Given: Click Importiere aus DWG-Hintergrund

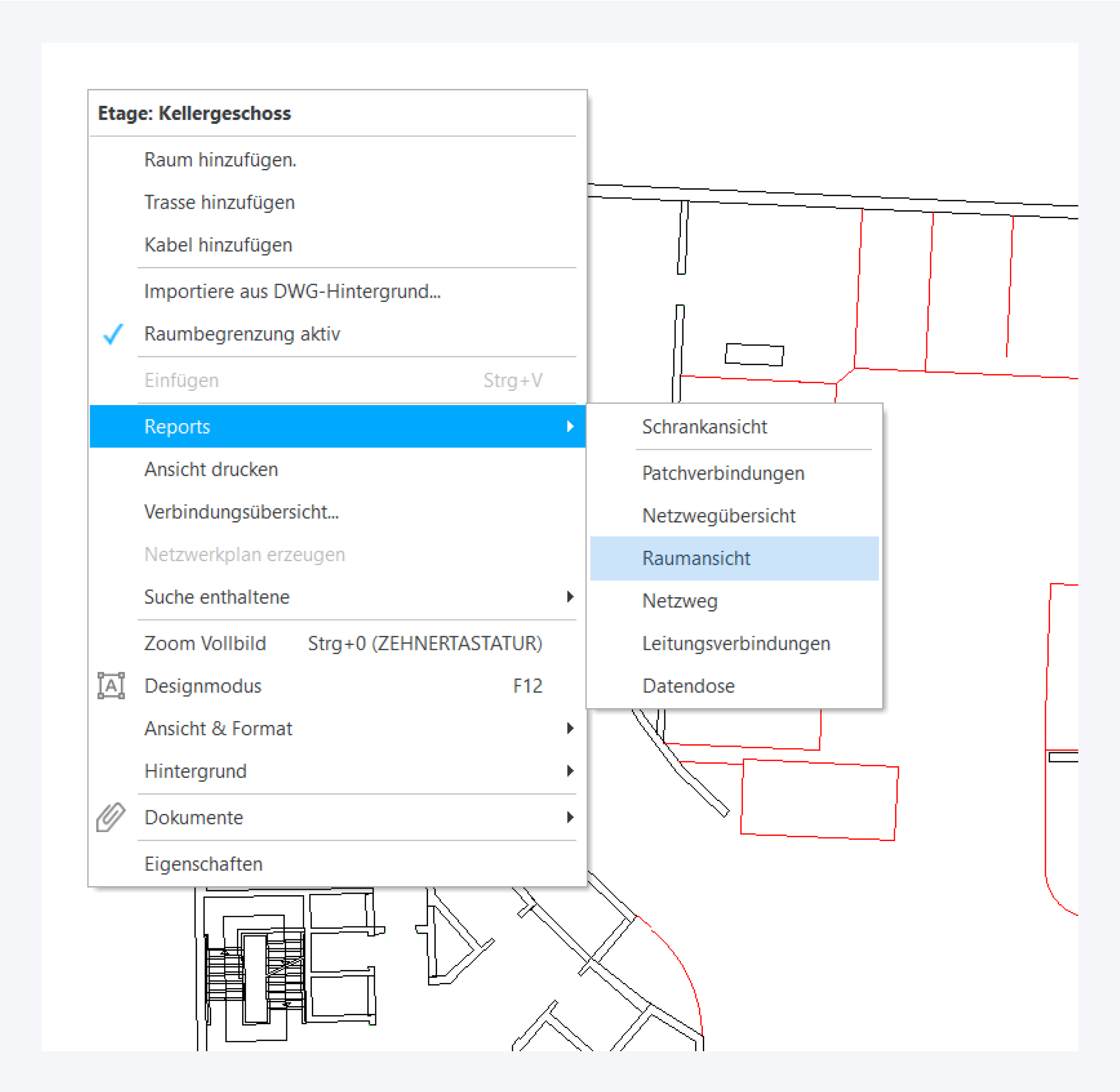Looking at the screenshot, I should [x=292, y=291].
